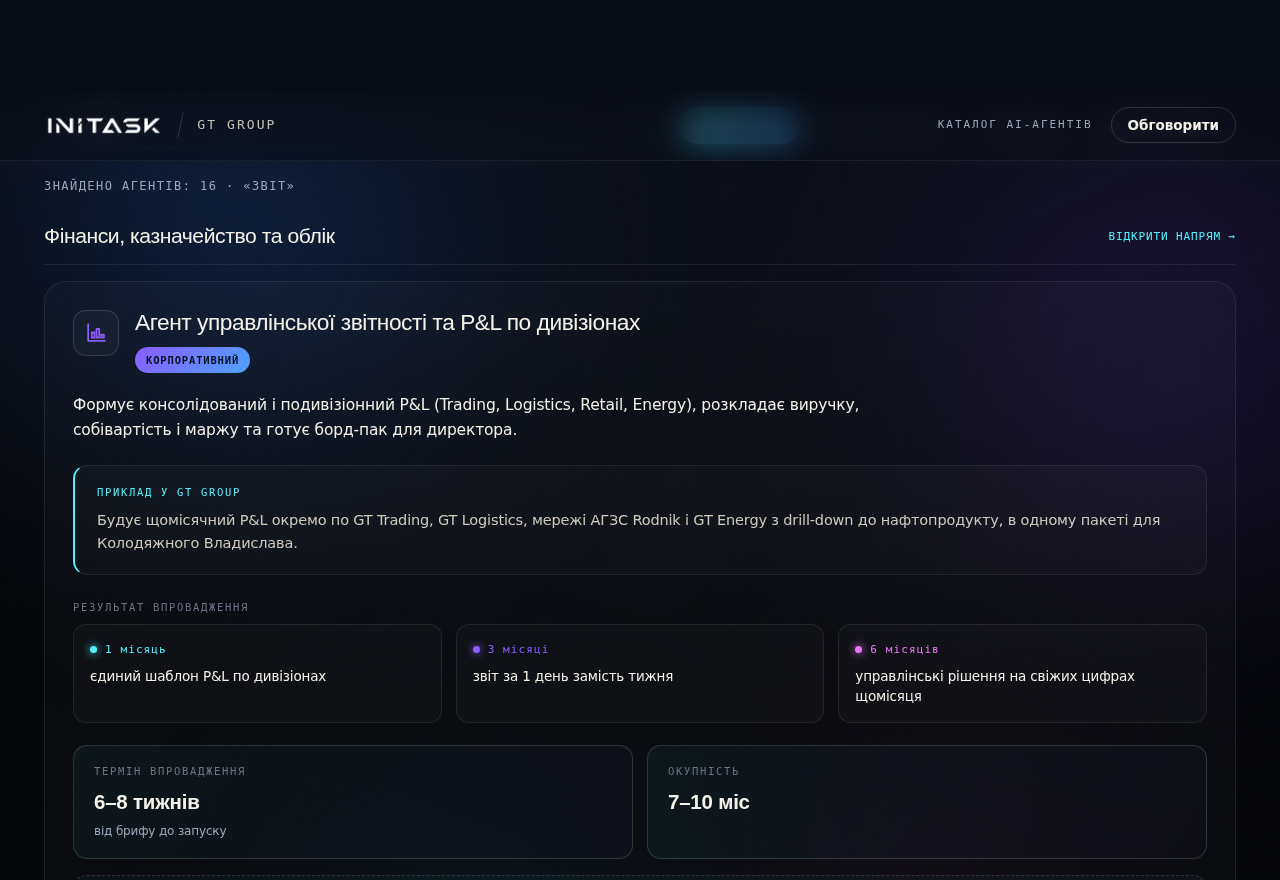Select the agent title about P&L по дивізіонах
Viewport: 1280px width, 880px height.
pos(387,323)
